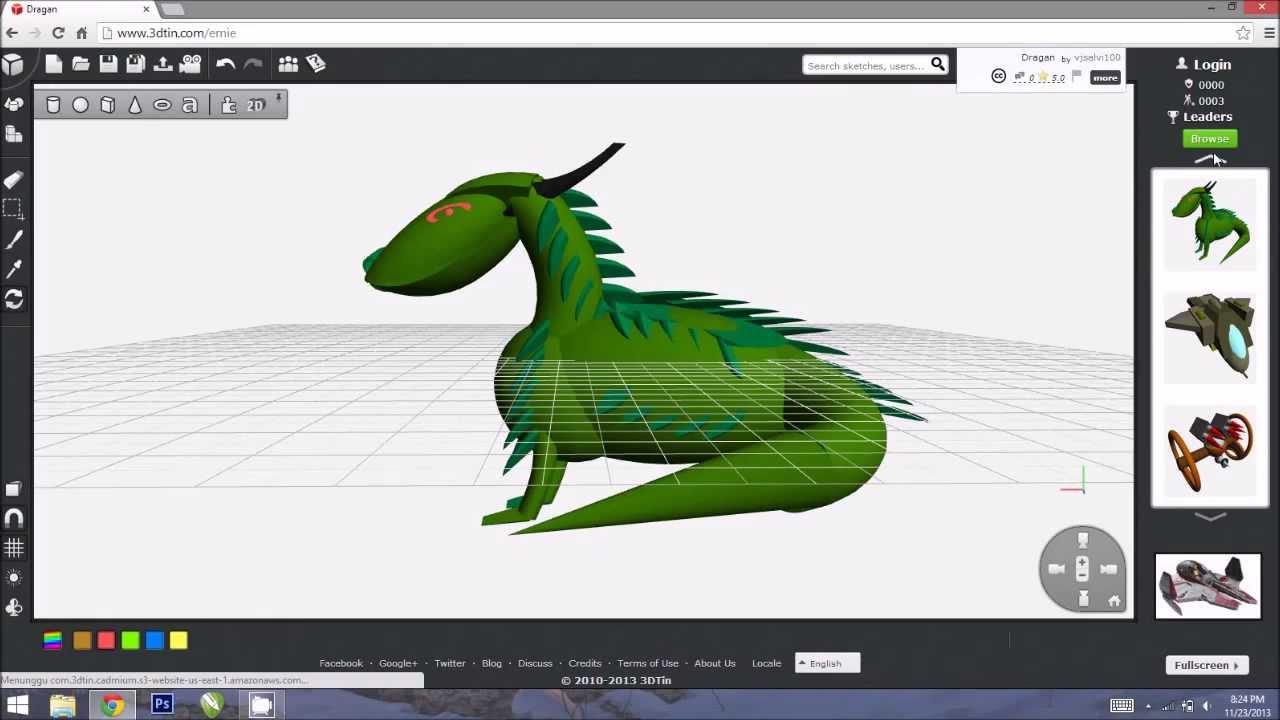Viewport: 1280px width, 720px height.
Task: Select the cylinder shape tool
Action: pos(53,105)
